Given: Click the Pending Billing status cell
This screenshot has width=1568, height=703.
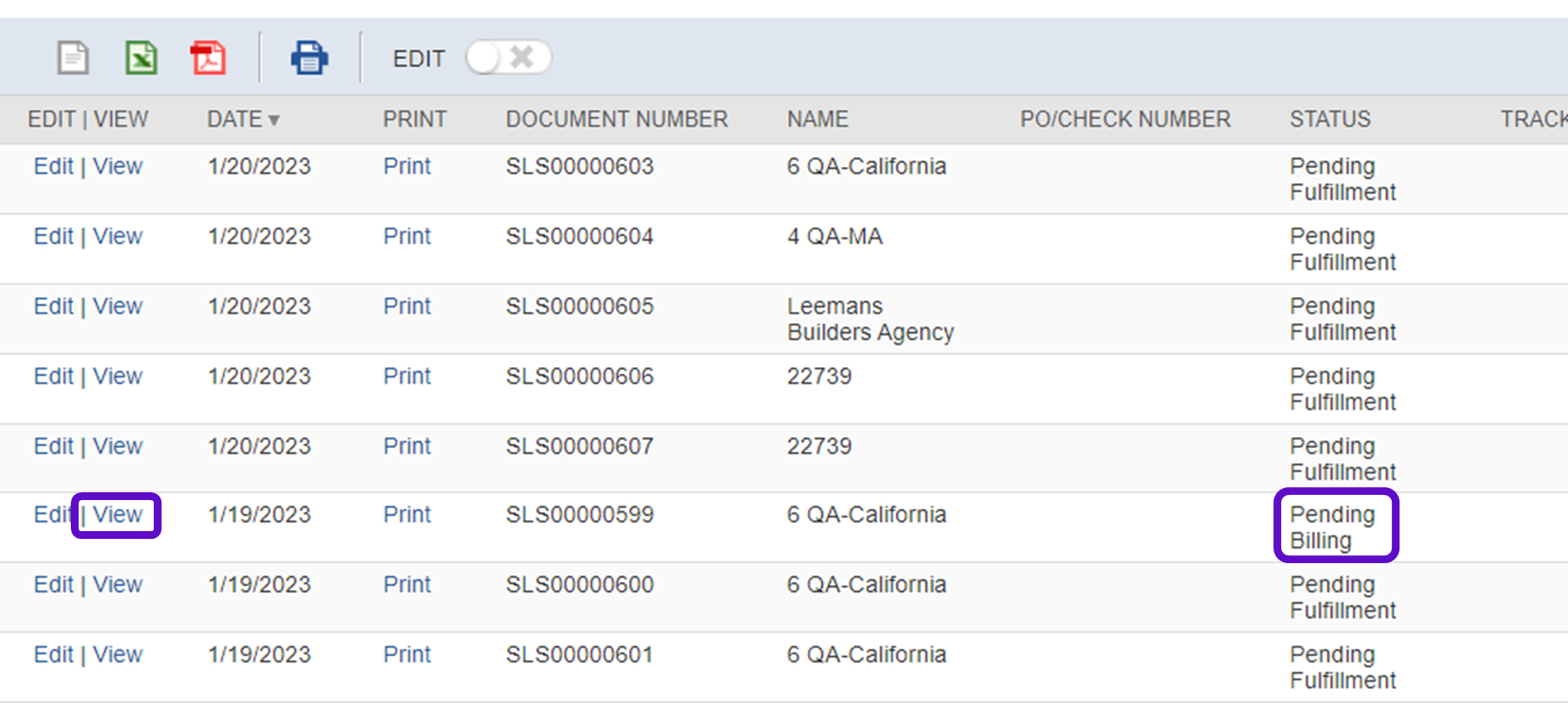Looking at the screenshot, I should [1331, 527].
